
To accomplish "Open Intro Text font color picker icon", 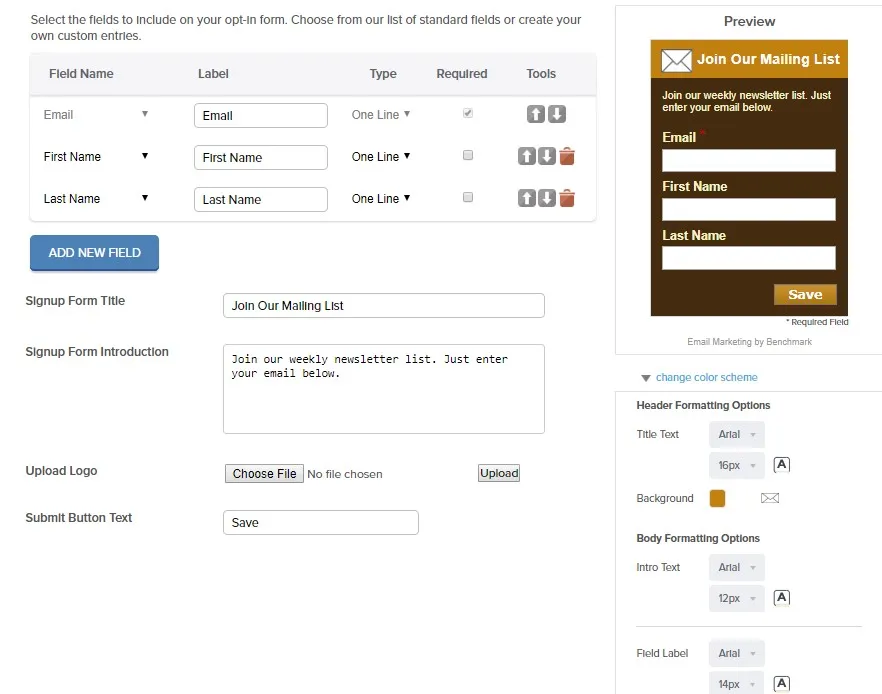I will pos(782,598).
